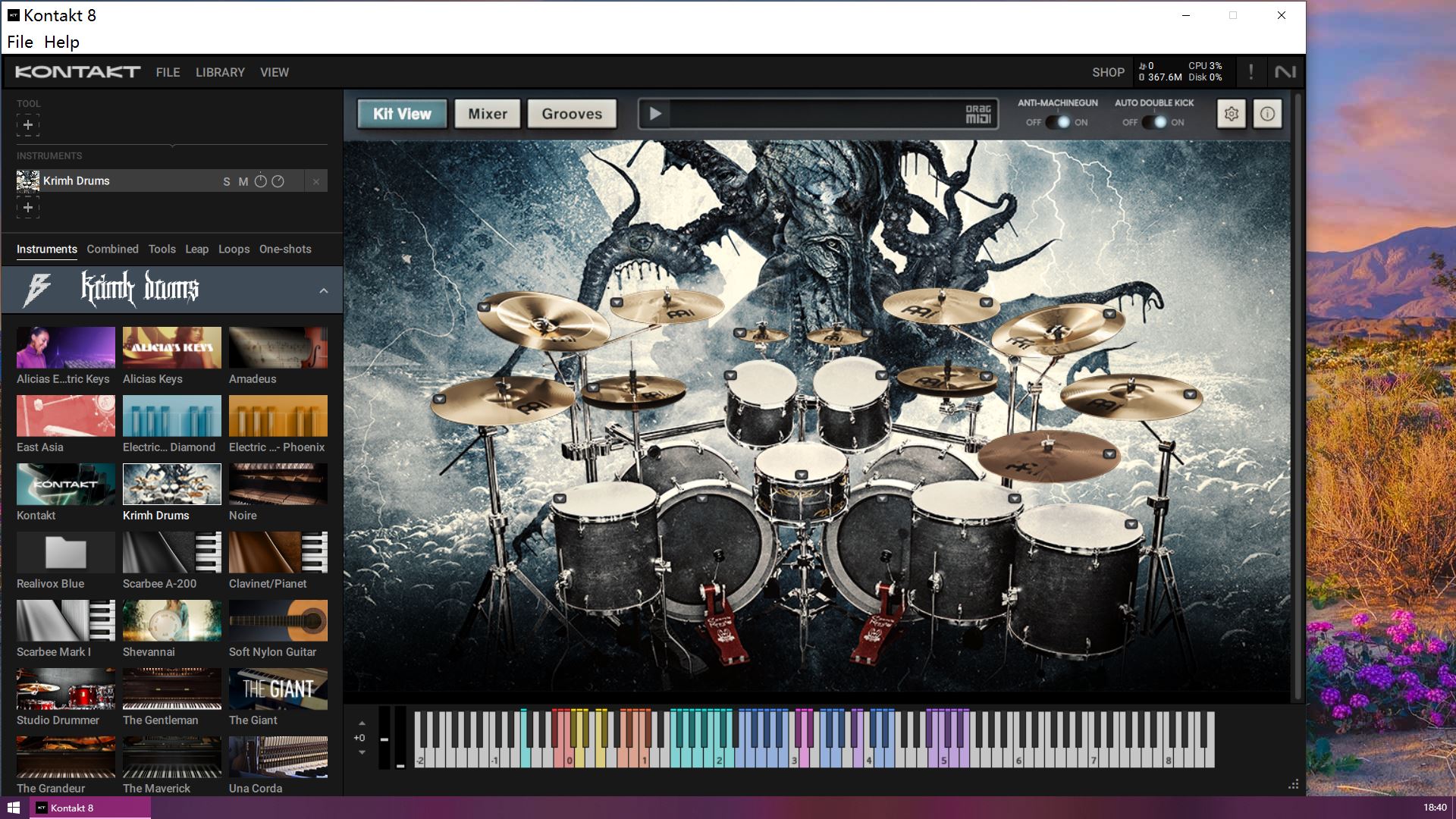Open Electric Phoenix library thumbnail
1456x819 pixels.
click(278, 416)
